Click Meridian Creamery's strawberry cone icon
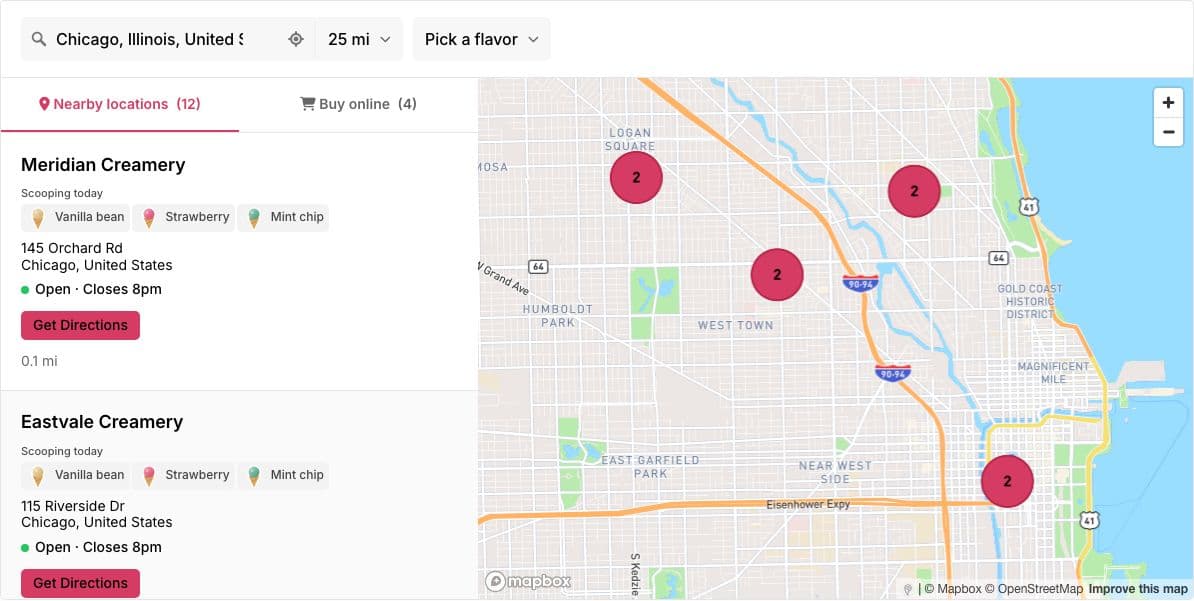The width and height of the screenshot is (1194, 601). [148, 219]
